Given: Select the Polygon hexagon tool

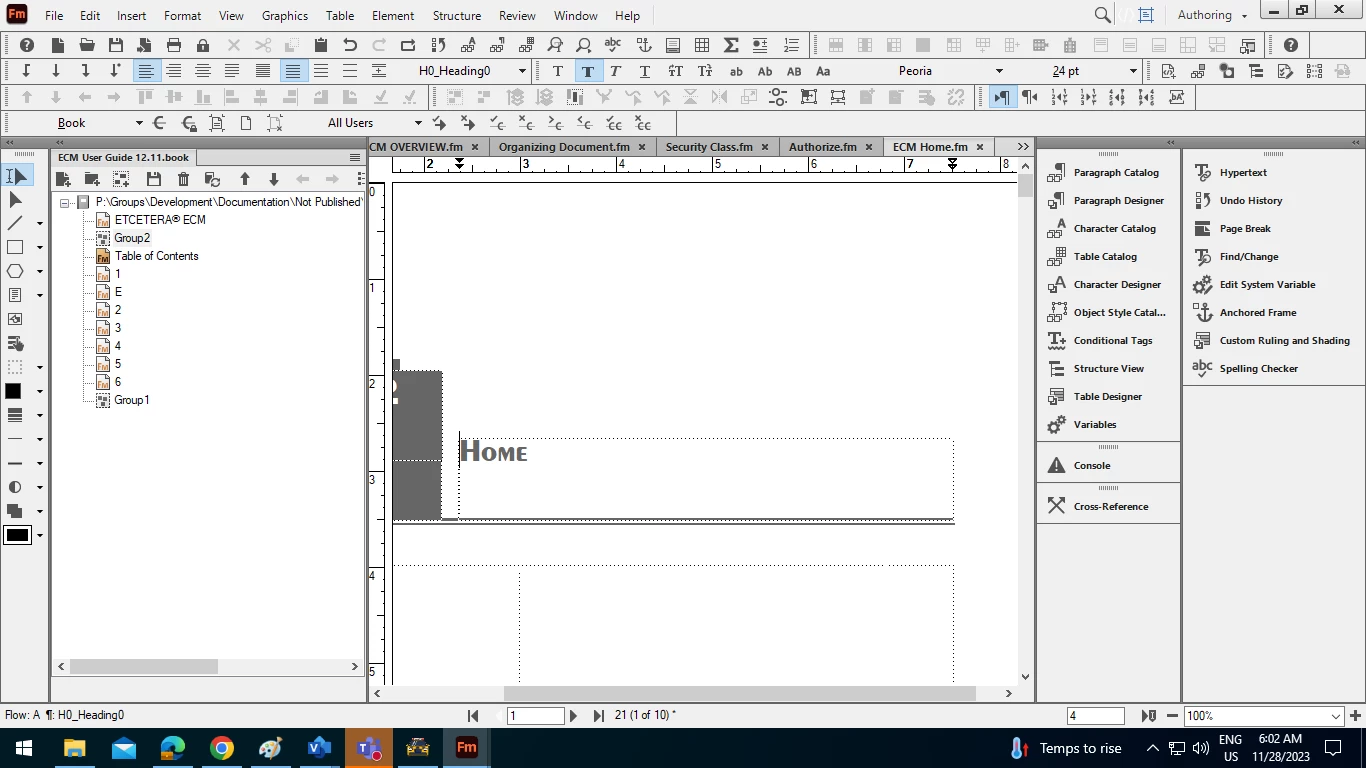Looking at the screenshot, I should (x=16, y=271).
